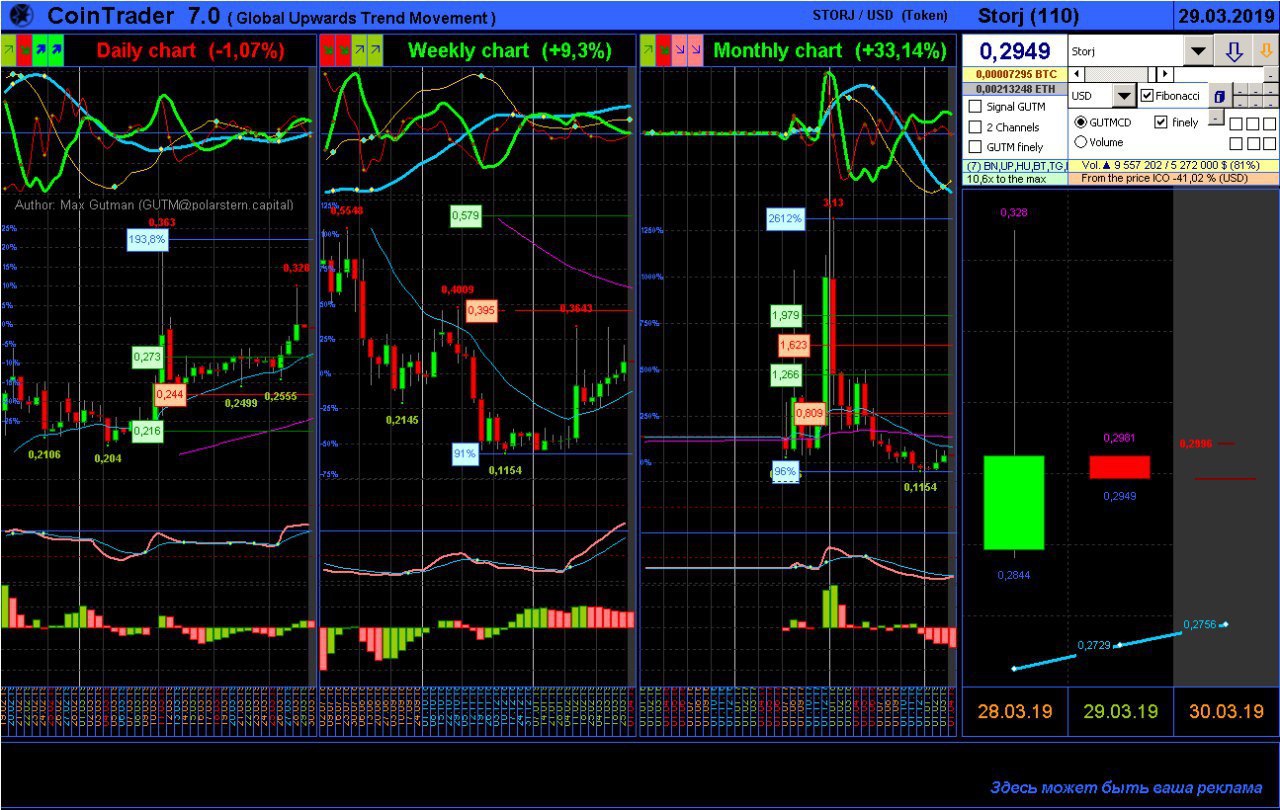Click the 2612% level label on Monthly chart
The image size is (1280, 810).
click(x=786, y=219)
